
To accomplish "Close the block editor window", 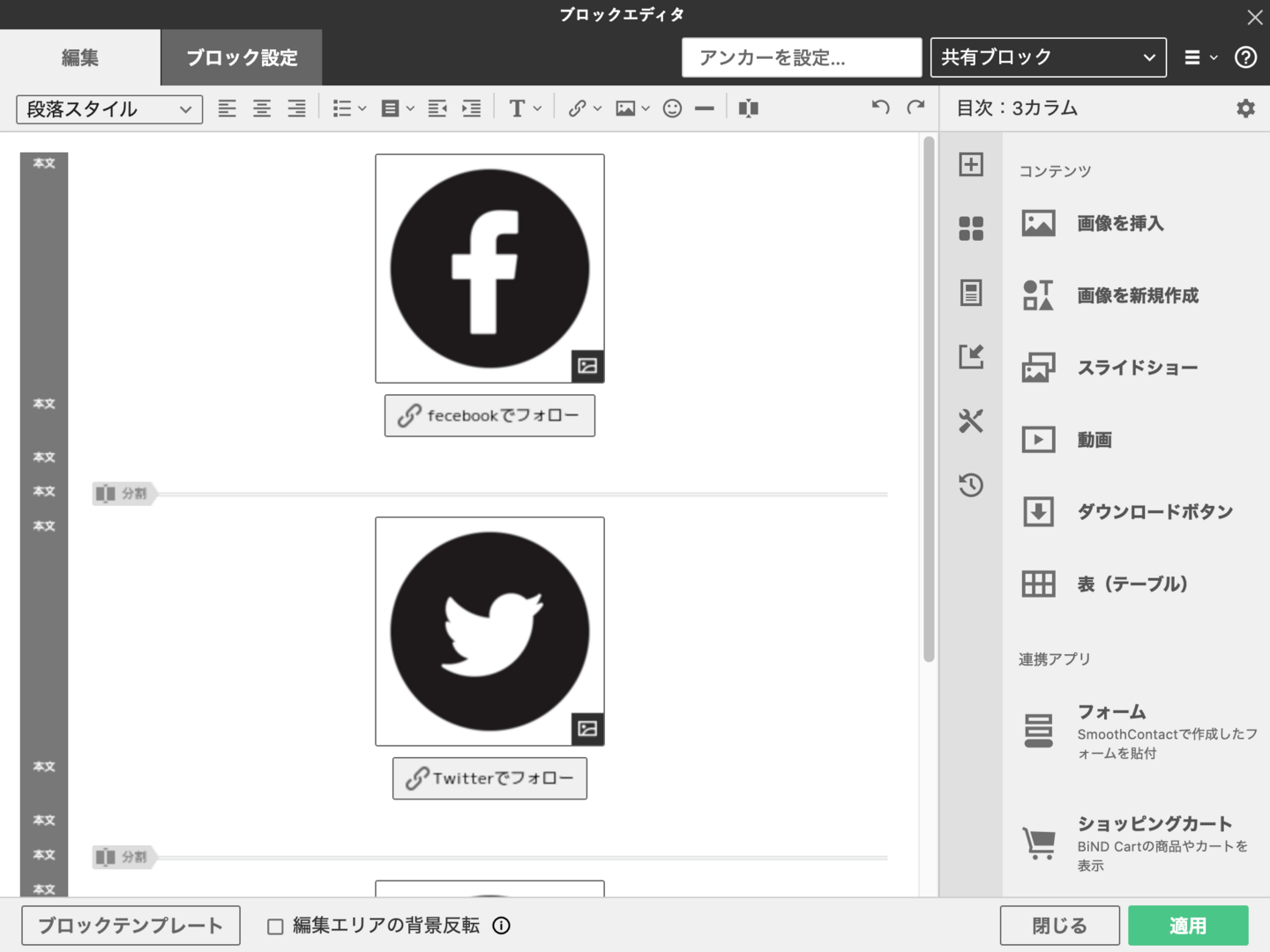I will [x=1254, y=17].
